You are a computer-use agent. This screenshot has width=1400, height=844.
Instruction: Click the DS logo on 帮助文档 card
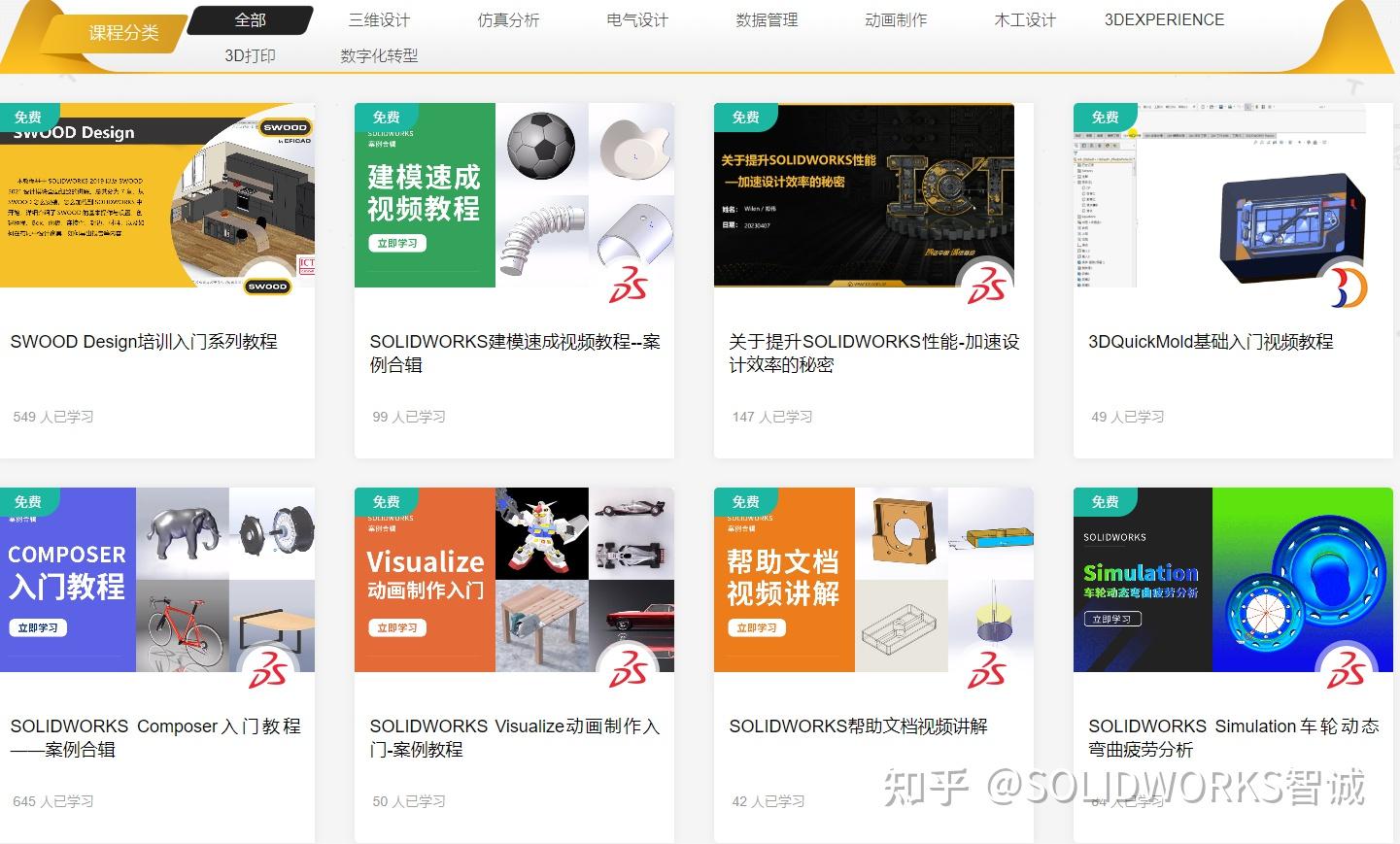(987, 670)
